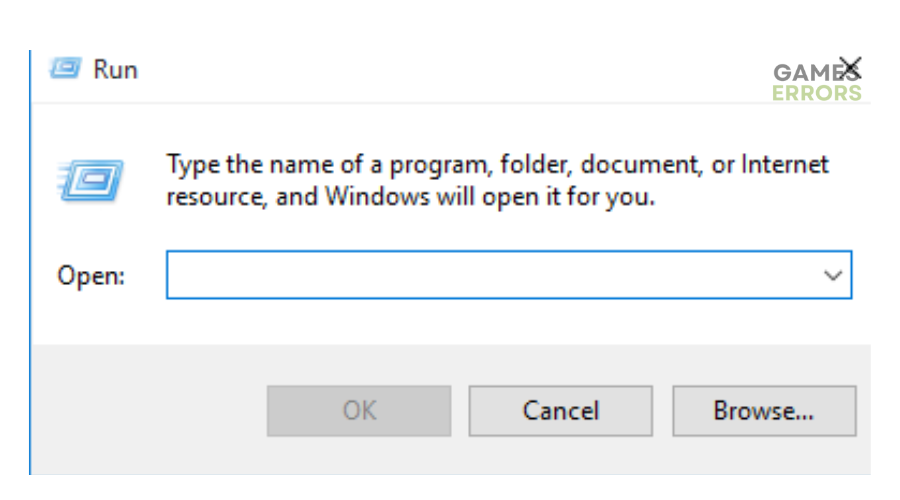
Task: Click the word "Internet" in the description
Action: click(785, 164)
